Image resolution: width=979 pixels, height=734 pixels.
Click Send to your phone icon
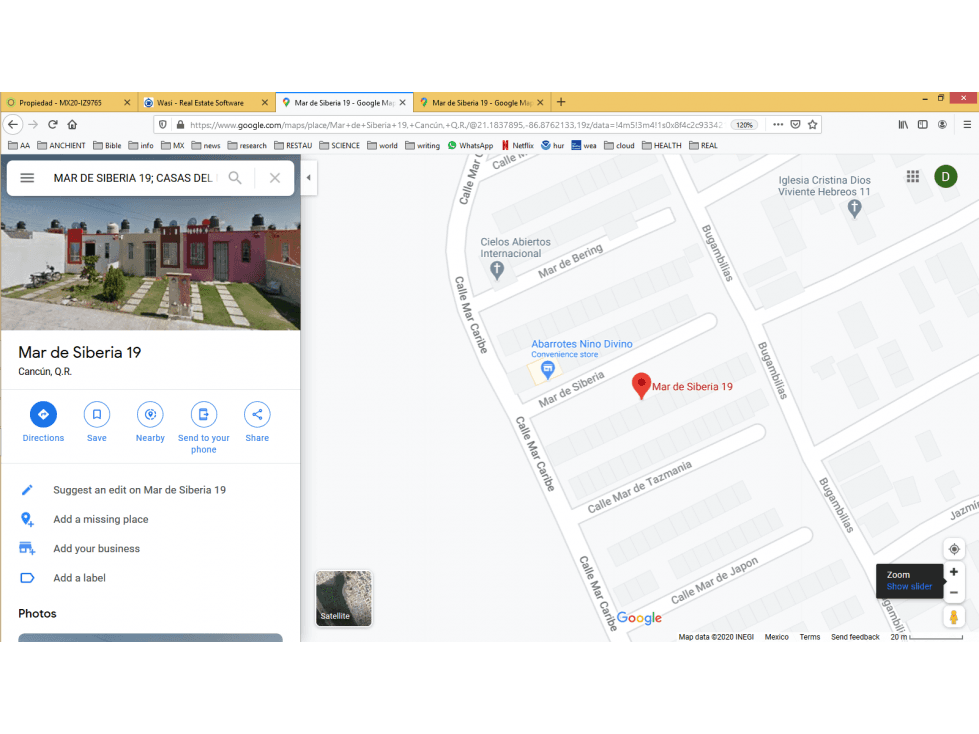coord(204,414)
